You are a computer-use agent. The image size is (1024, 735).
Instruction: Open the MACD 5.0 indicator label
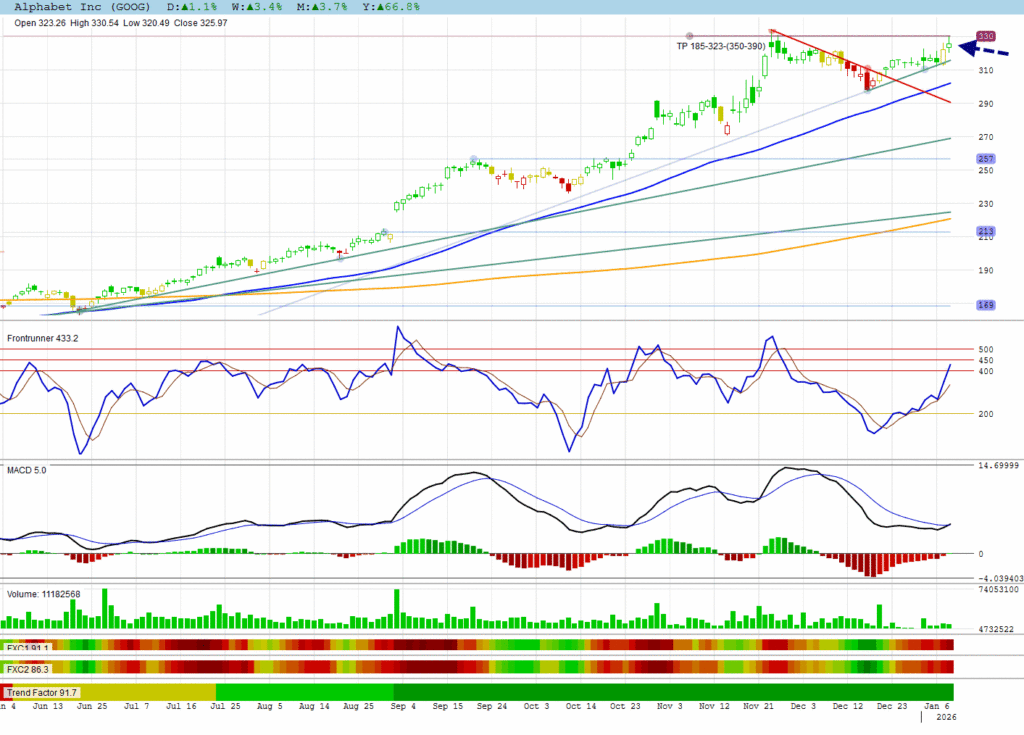point(28,468)
